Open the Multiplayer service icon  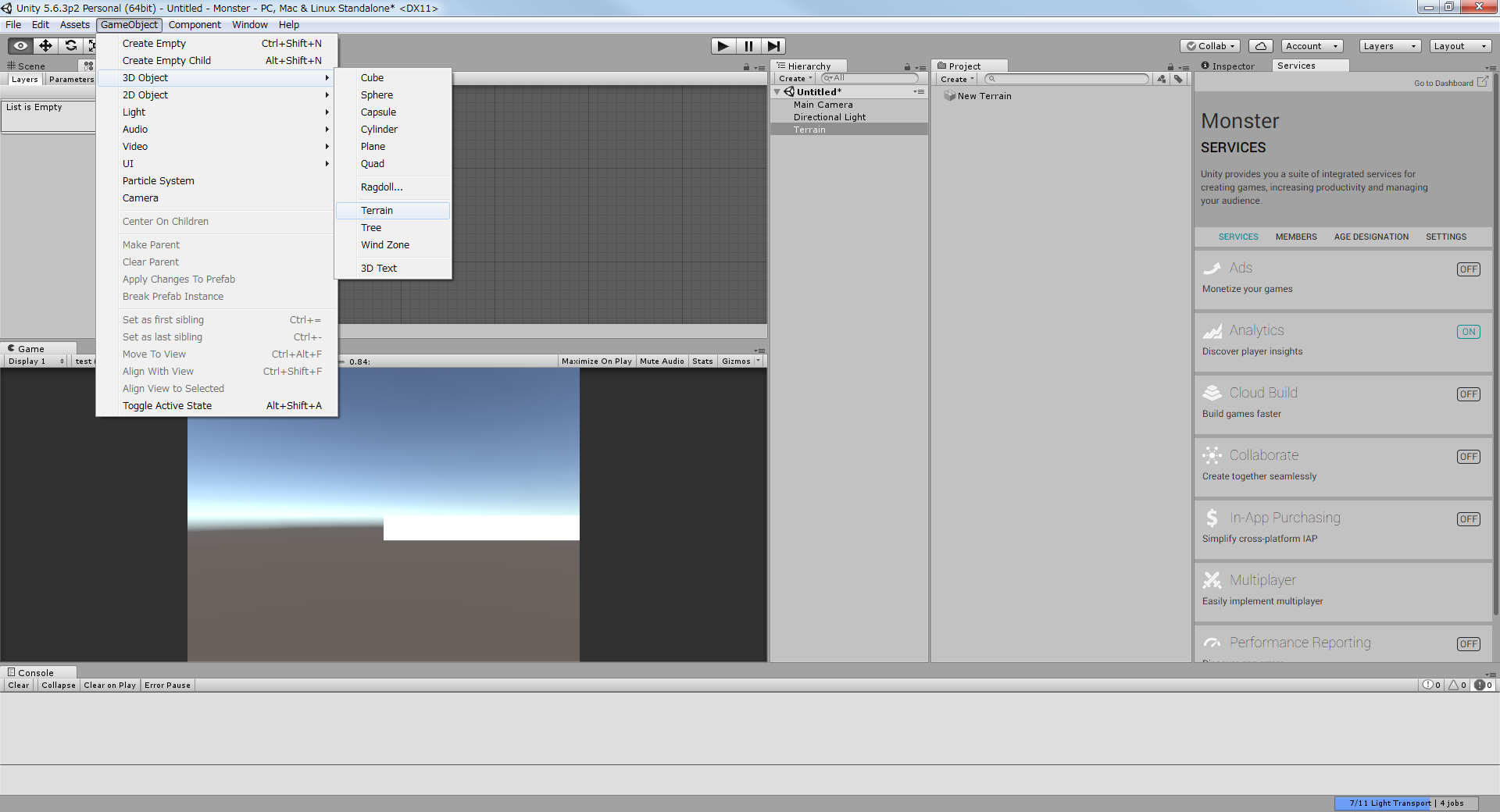[1212, 580]
